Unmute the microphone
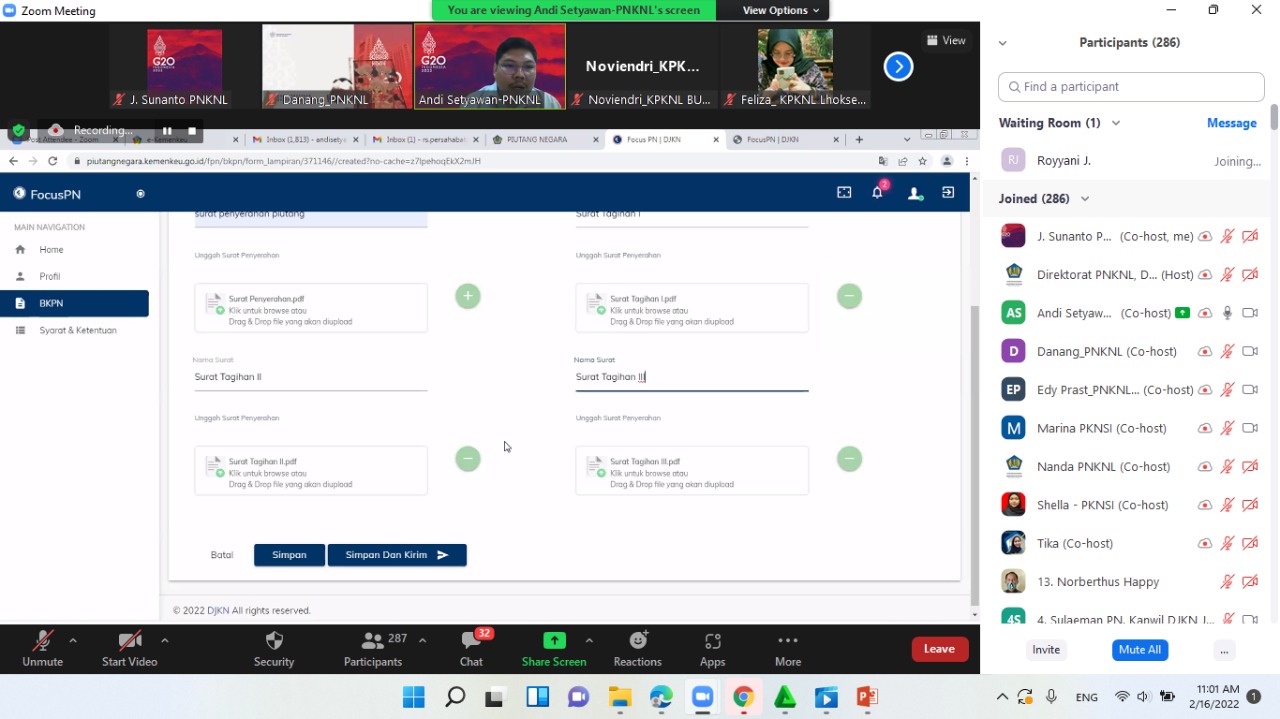 [x=42, y=642]
